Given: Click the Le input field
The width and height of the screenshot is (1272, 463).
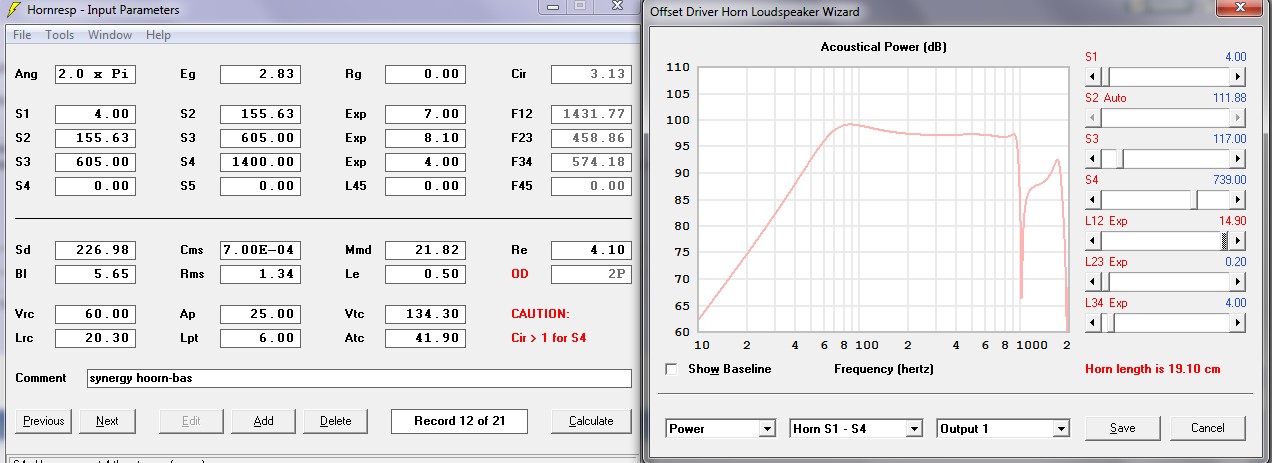Looking at the screenshot, I should [425, 274].
